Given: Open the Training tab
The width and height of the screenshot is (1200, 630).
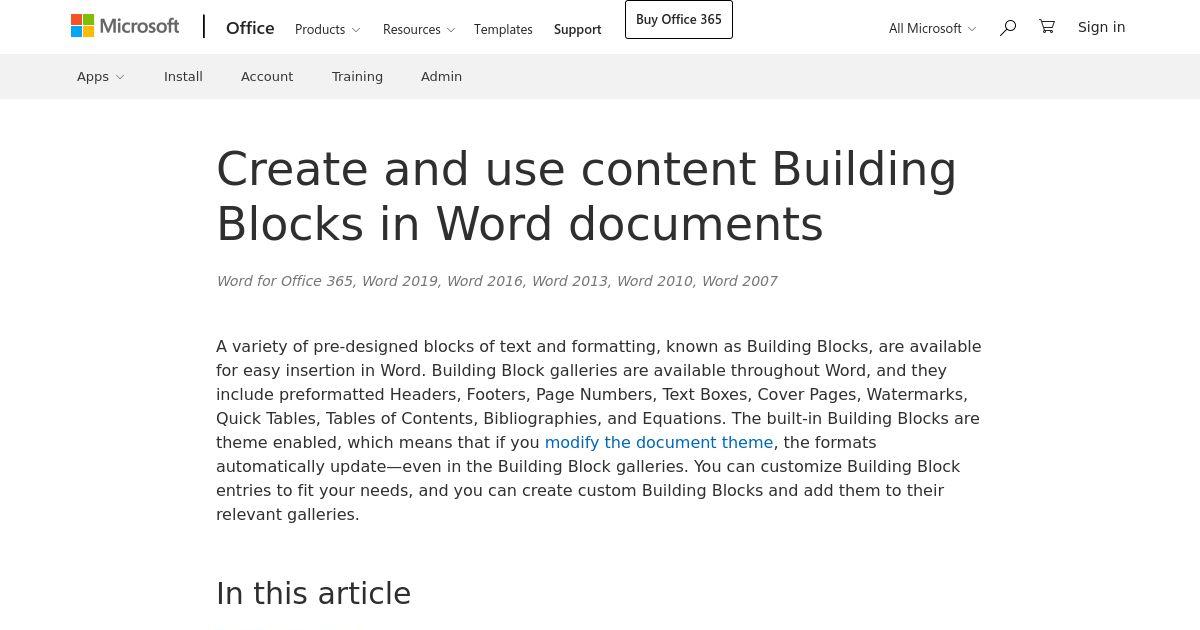Looking at the screenshot, I should click(357, 76).
